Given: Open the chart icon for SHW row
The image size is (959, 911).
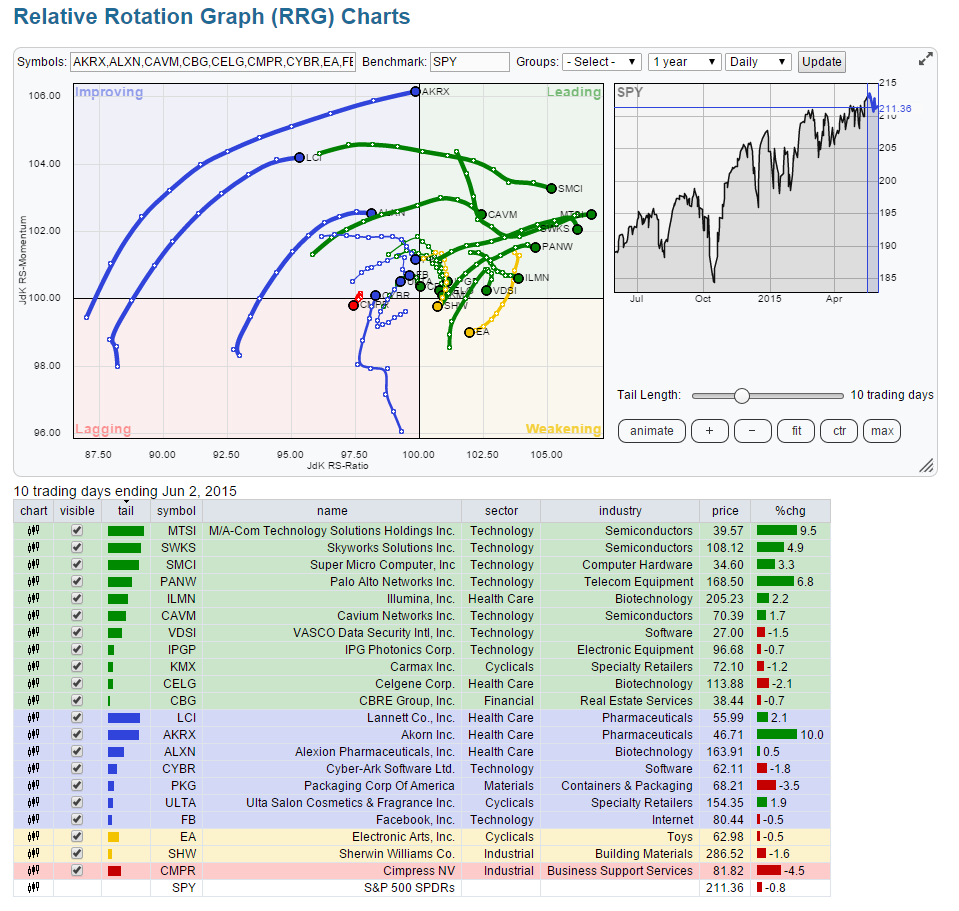Looking at the screenshot, I should click(34, 854).
